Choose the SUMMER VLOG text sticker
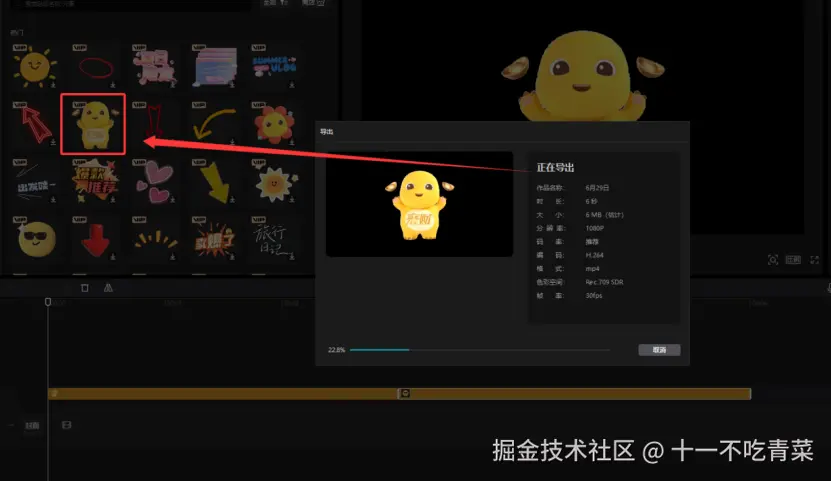Image resolution: width=831 pixels, height=481 pixels. [274, 66]
